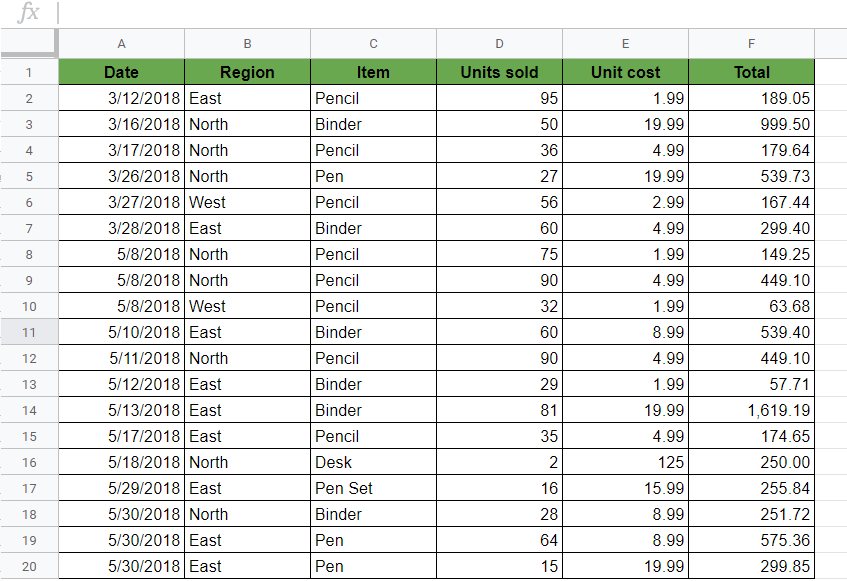The height and width of the screenshot is (581, 847).
Task: Select column A header
Action: pyautogui.click(x=121, y=43)
